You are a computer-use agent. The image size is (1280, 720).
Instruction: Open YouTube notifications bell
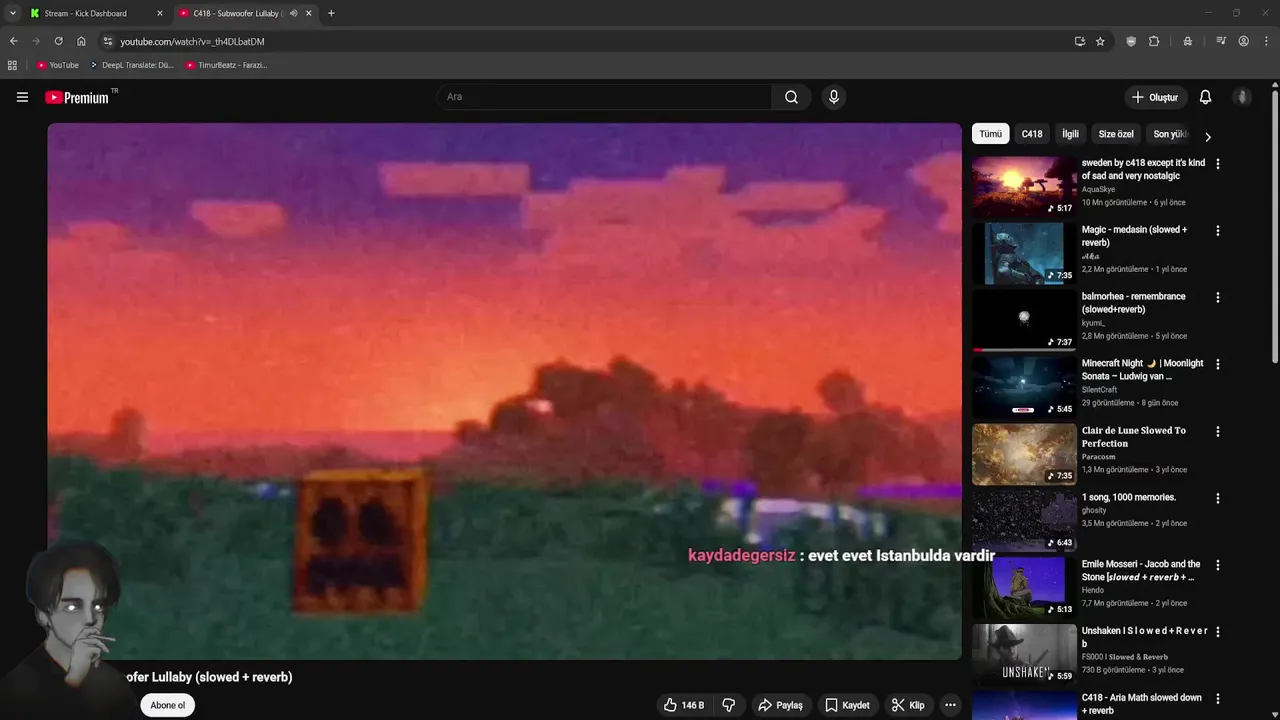tap(1205, 97)
